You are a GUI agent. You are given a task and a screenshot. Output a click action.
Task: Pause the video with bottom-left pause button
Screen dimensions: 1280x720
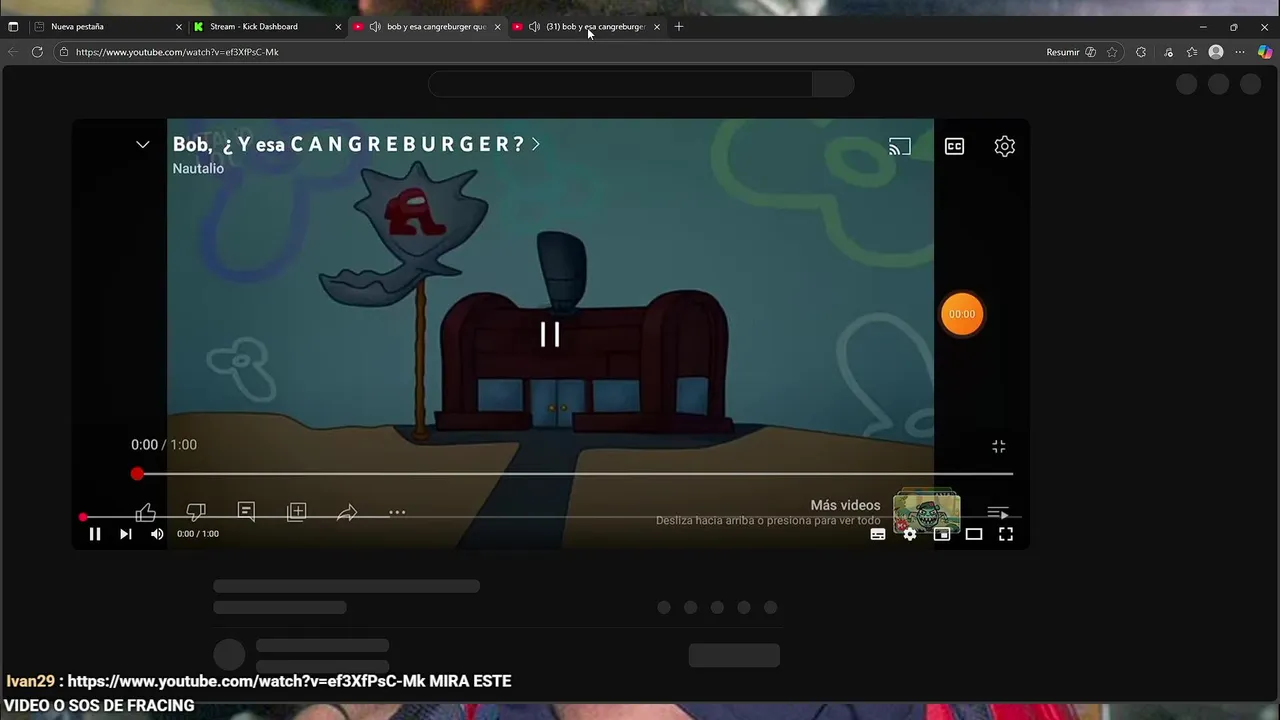(95, 534)
